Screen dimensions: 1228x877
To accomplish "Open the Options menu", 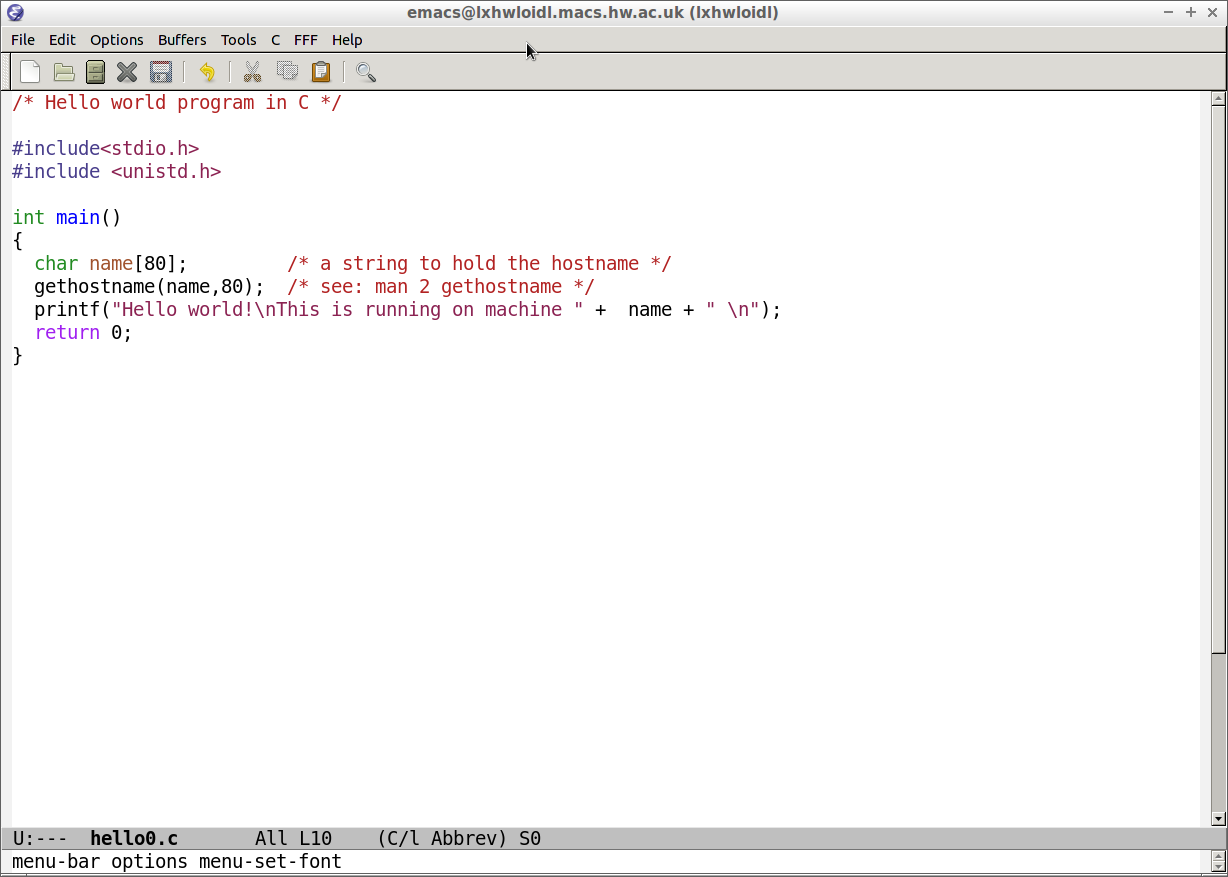I will 116,40.
